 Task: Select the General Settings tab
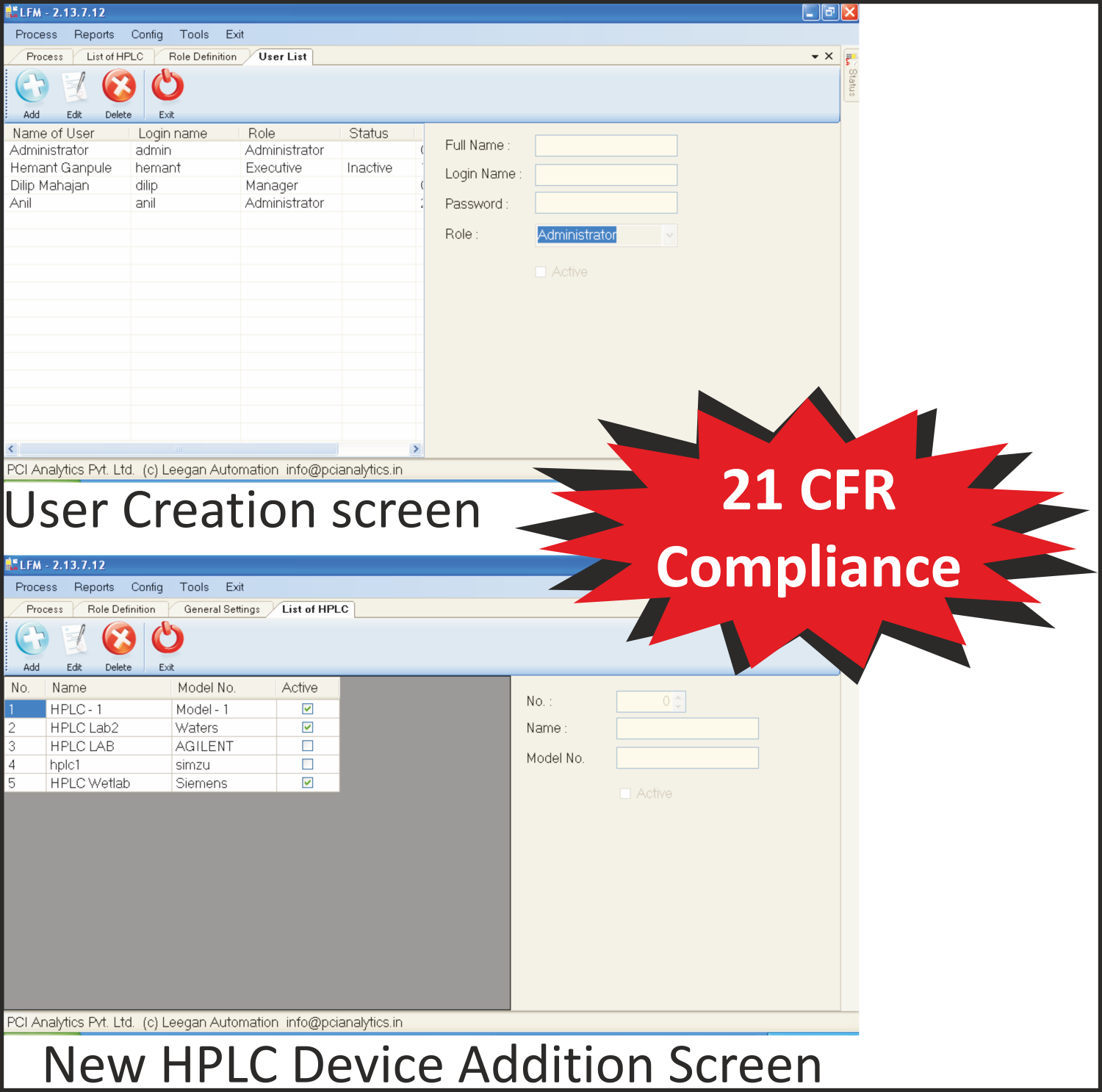220,608
